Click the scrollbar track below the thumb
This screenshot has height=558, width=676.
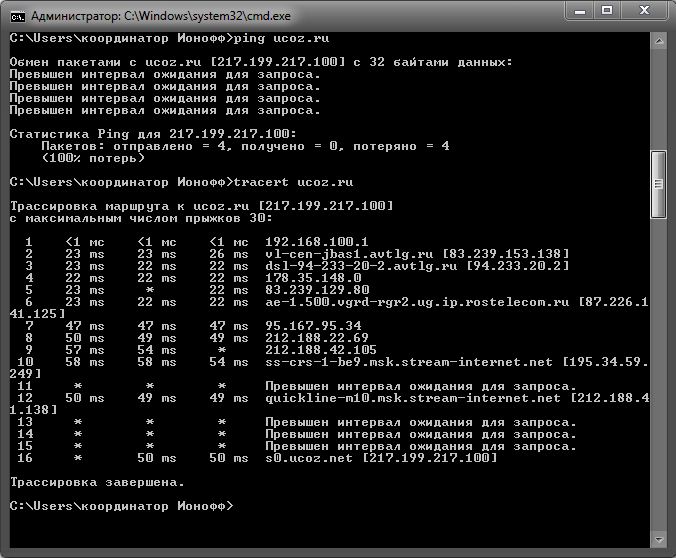click(x=658, y=374)
